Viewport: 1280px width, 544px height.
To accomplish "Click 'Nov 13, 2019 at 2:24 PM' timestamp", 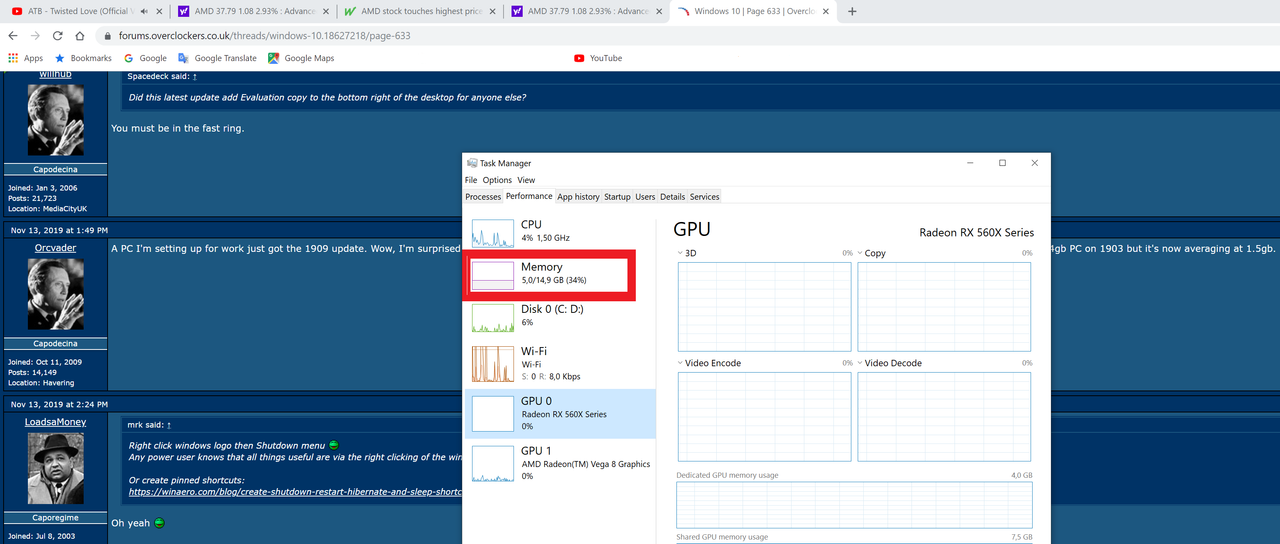I will 59,404.
